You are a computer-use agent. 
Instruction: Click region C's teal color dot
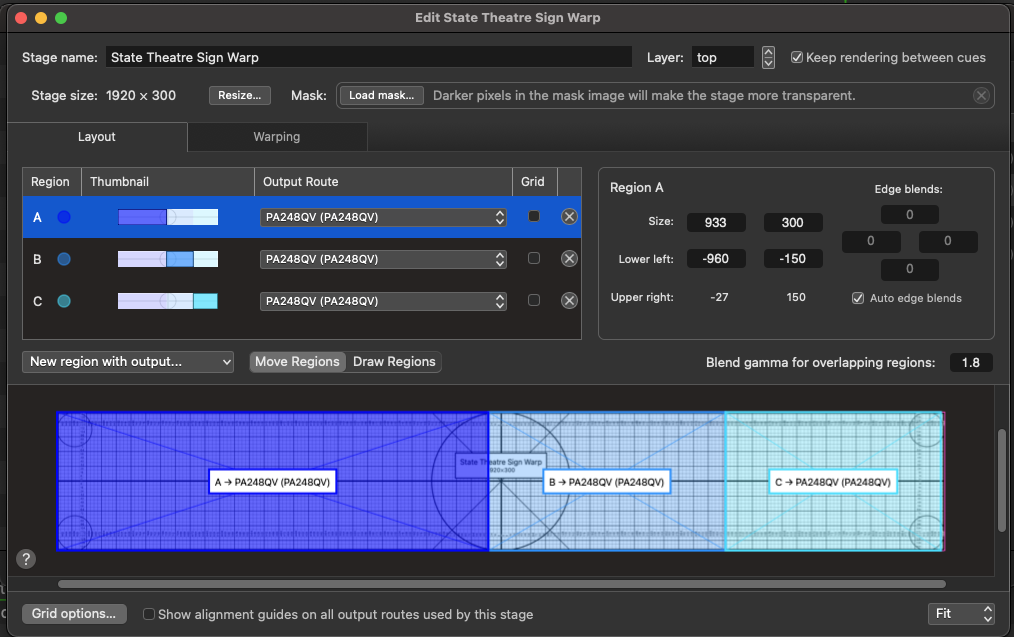[x=64, y=301]
